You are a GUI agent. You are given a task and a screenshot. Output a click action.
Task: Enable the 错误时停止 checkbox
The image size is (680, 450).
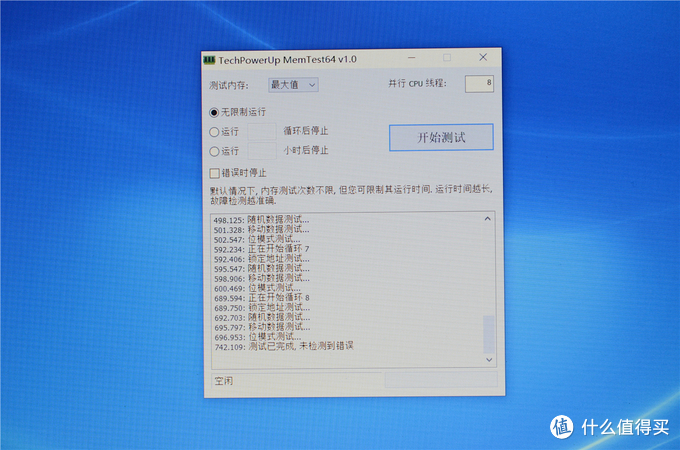(x=214, y=173)
